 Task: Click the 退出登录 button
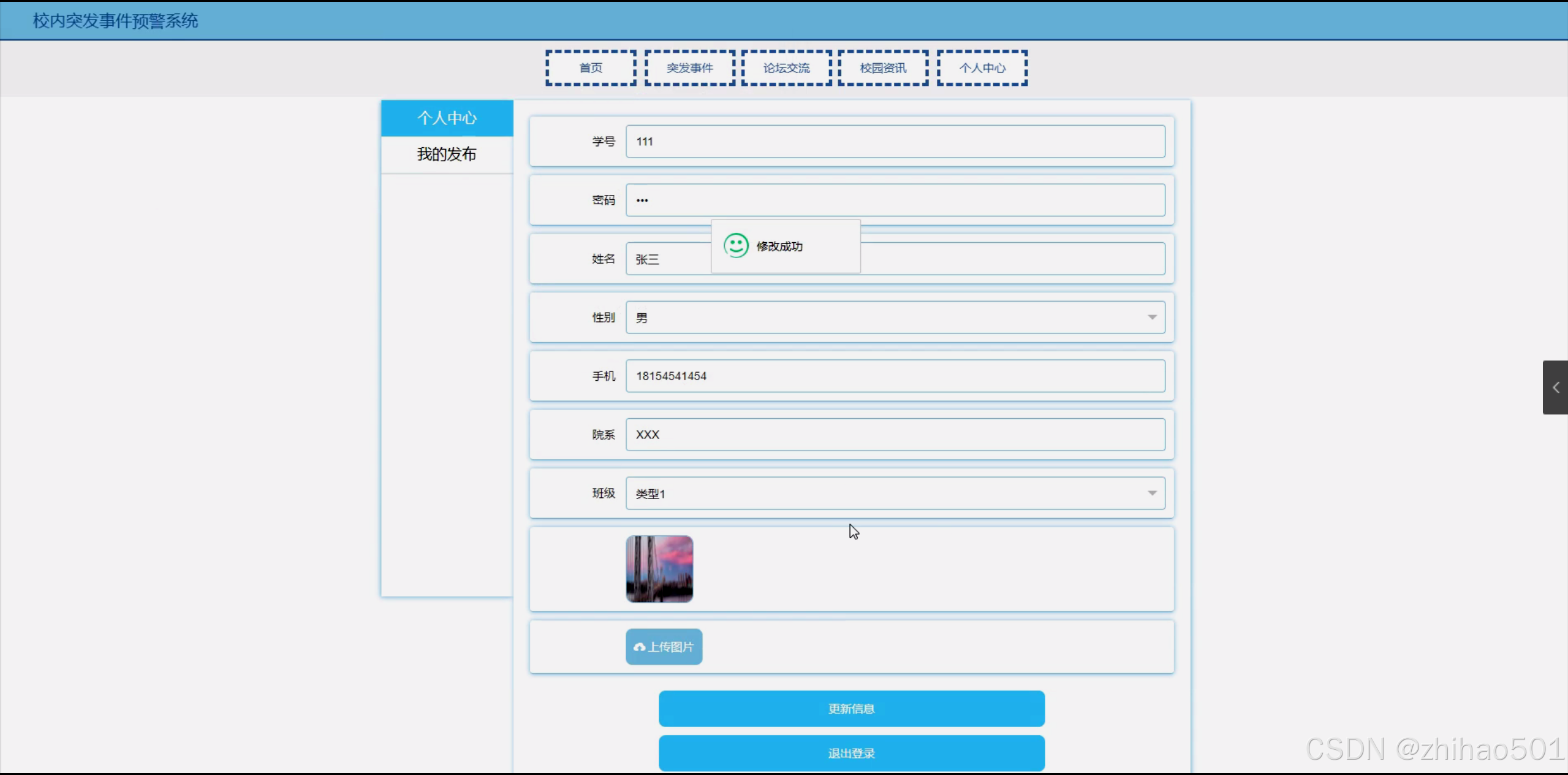click(x=851, y=753)
